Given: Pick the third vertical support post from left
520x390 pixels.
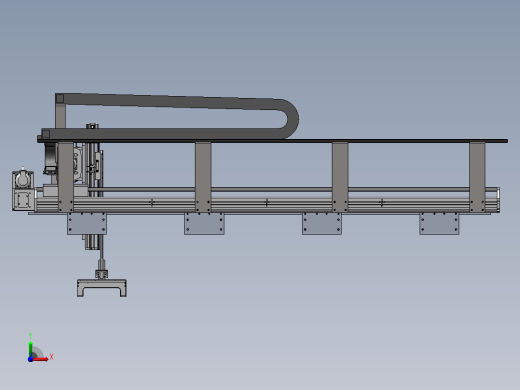Looking at the screenshot, I should tap(340, 177).
